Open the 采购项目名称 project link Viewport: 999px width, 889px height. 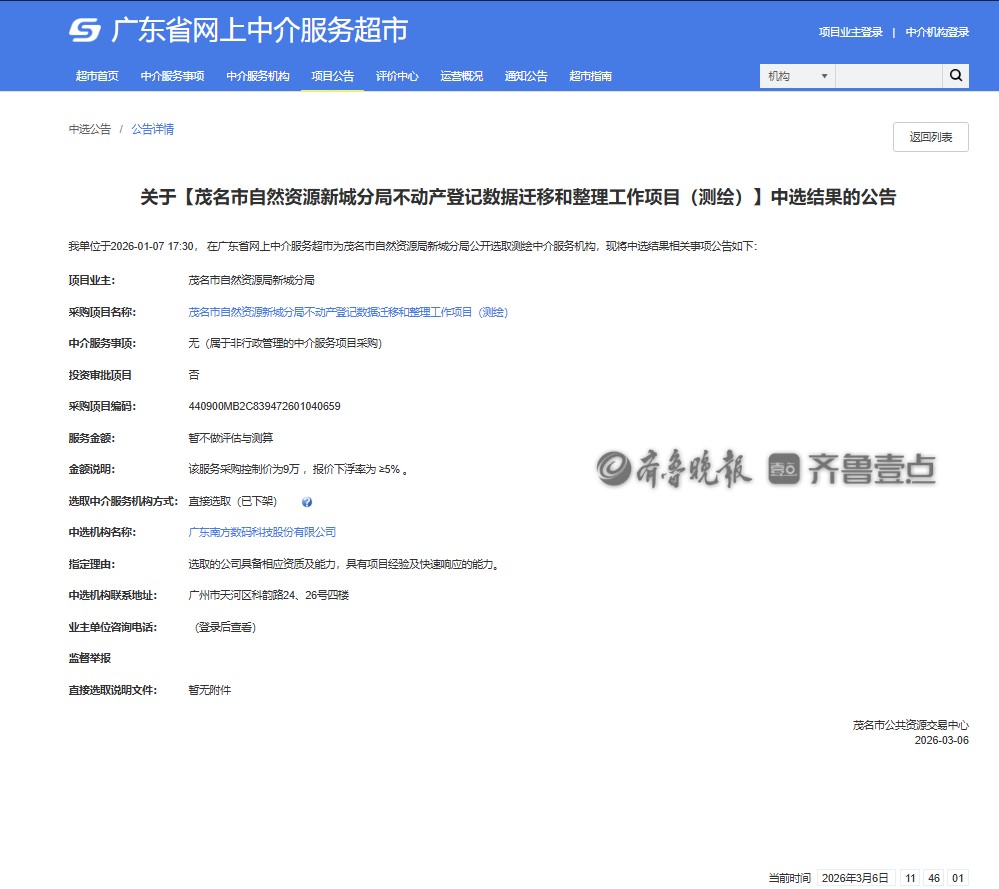tap(348, 312)
